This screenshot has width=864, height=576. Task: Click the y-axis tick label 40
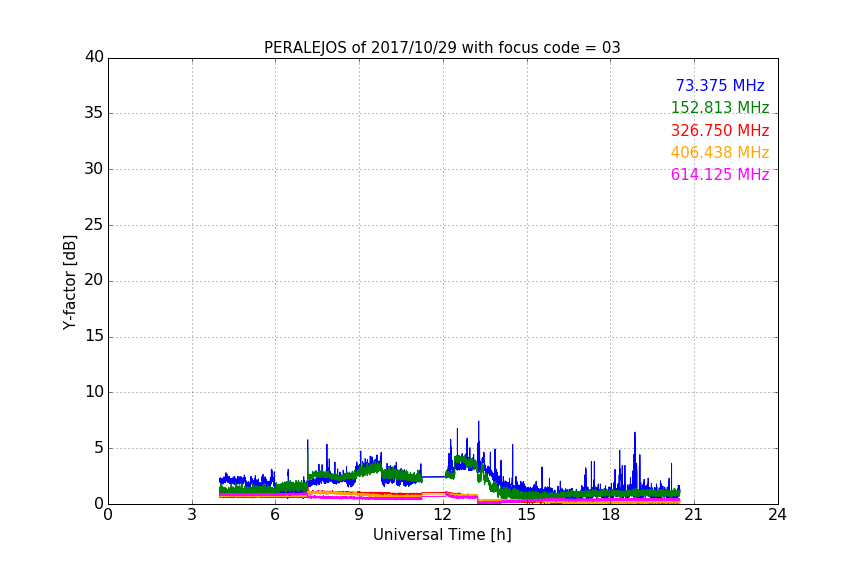tap(94, 57)
